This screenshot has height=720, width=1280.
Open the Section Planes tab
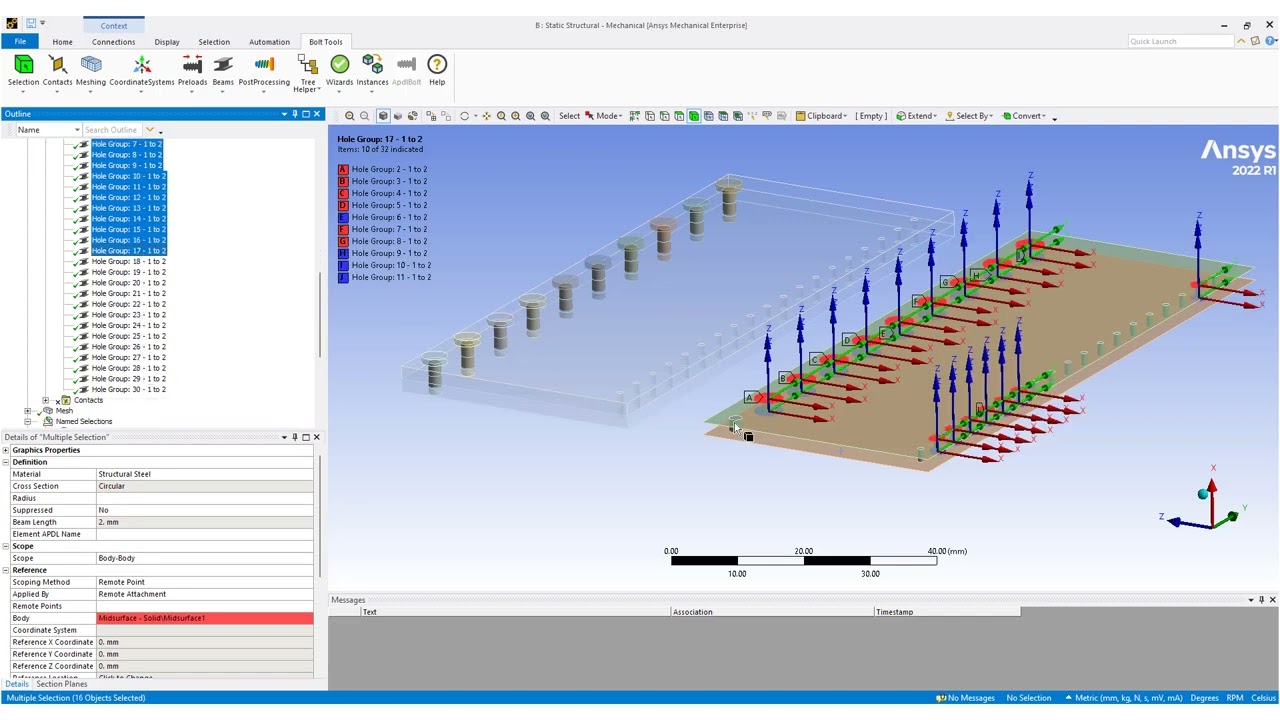[62, 684]
